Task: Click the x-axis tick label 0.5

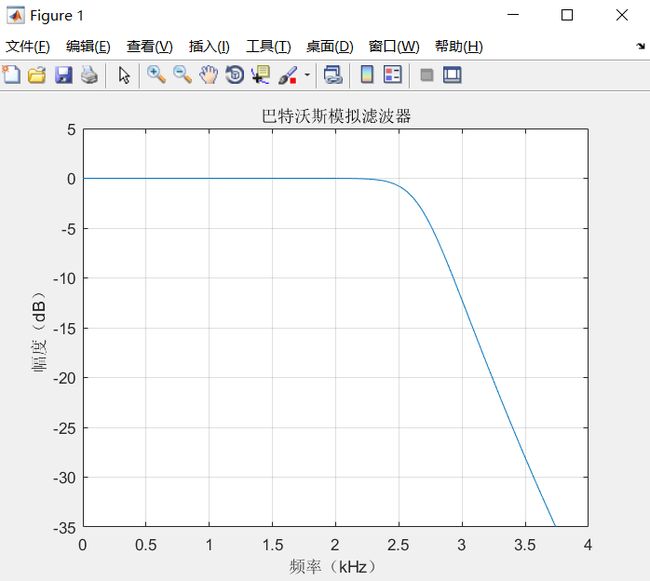Action: [x=146, y=545]
